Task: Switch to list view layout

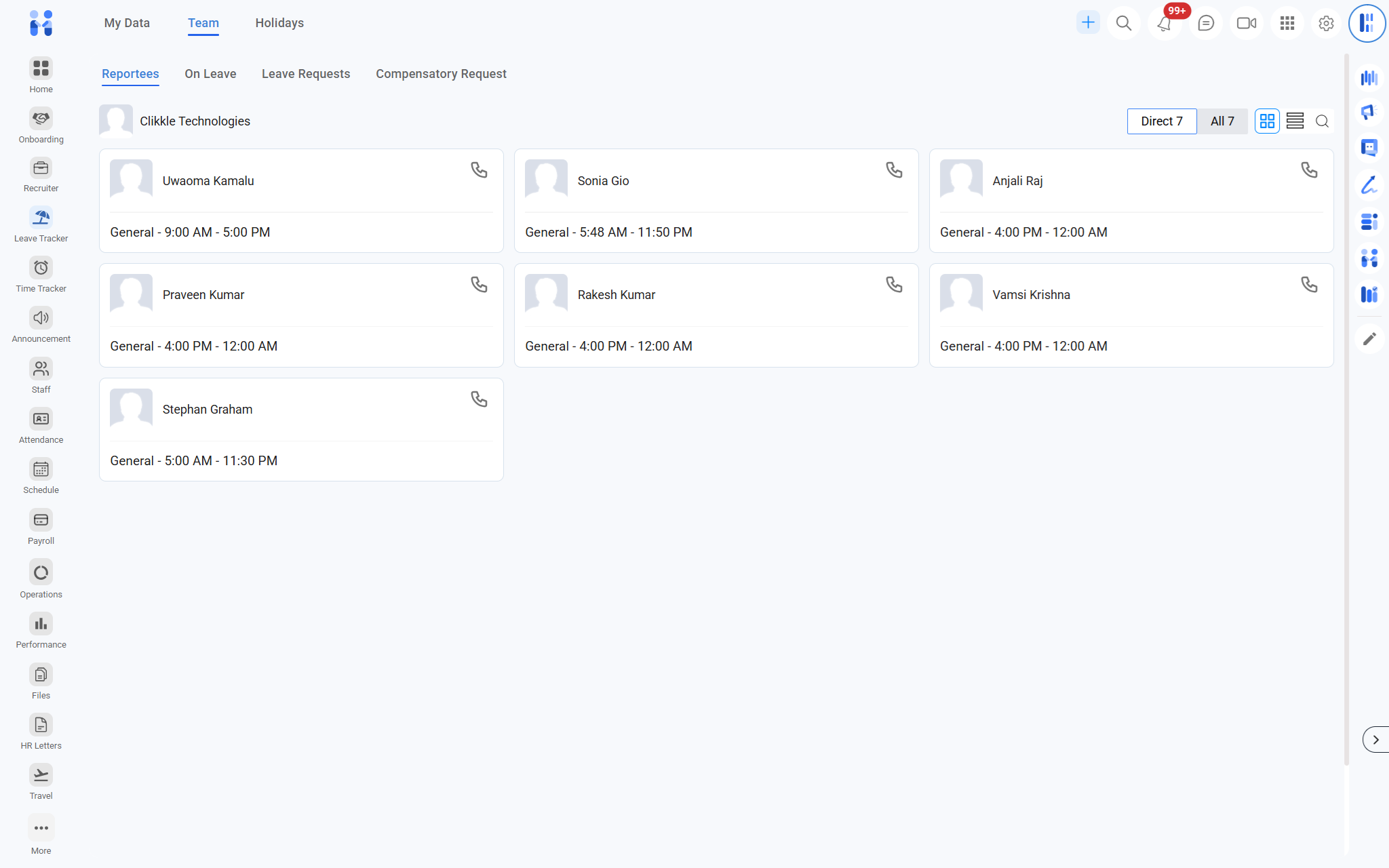Action: click(1295, 121)
